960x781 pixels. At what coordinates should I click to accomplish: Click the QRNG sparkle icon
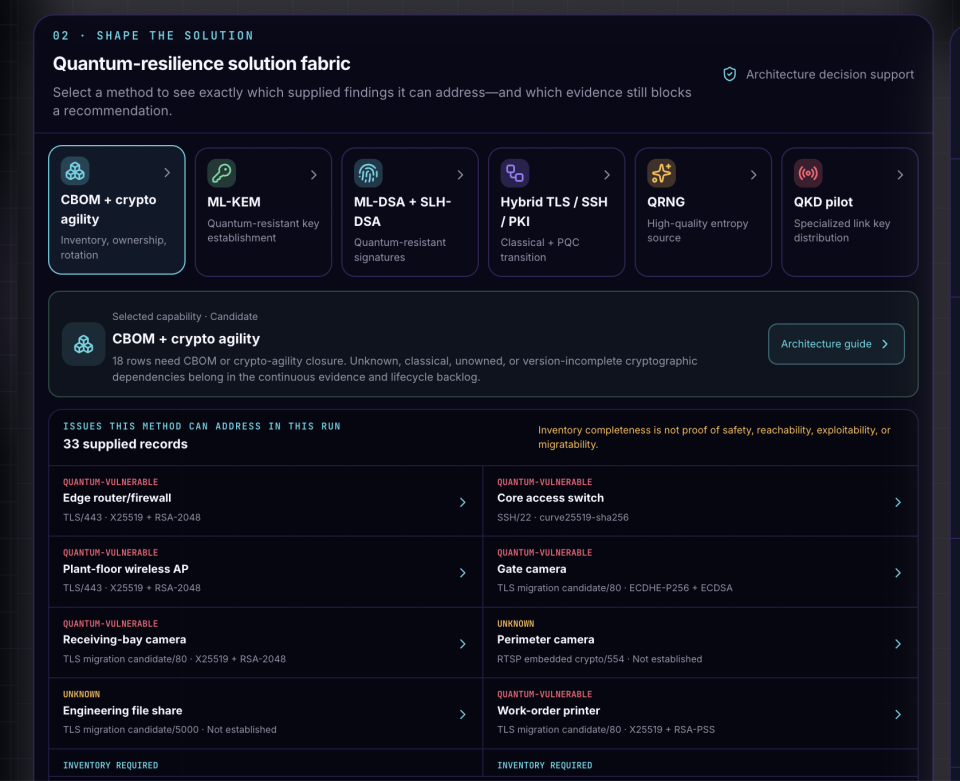tap(661, 173)
